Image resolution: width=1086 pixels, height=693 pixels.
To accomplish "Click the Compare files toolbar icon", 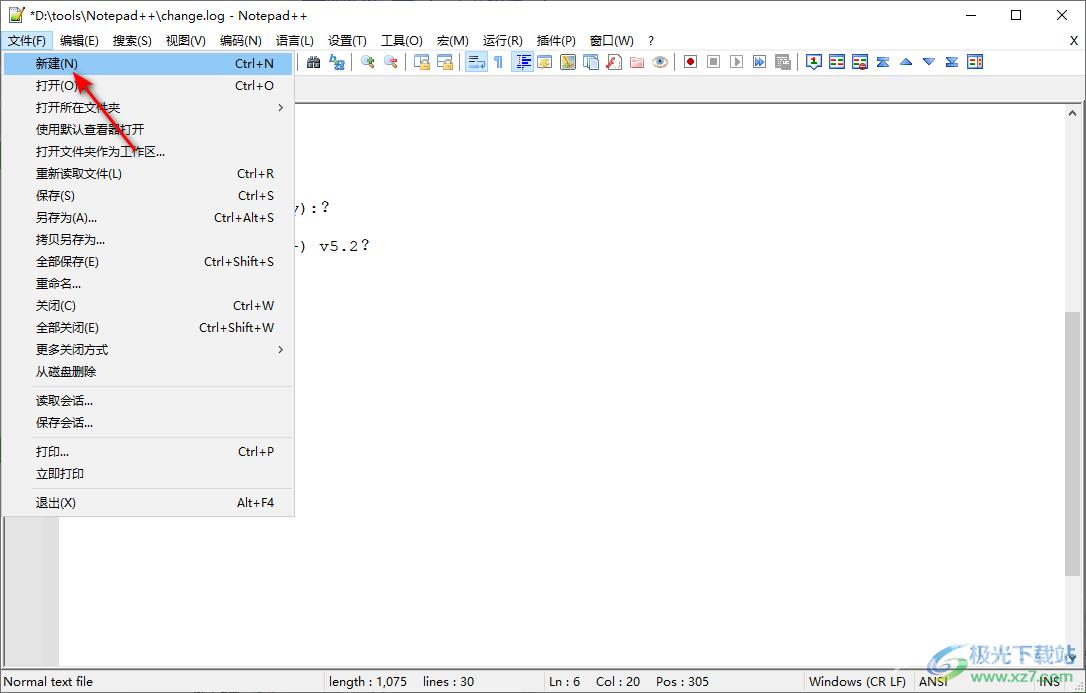I will pos(837,62).
